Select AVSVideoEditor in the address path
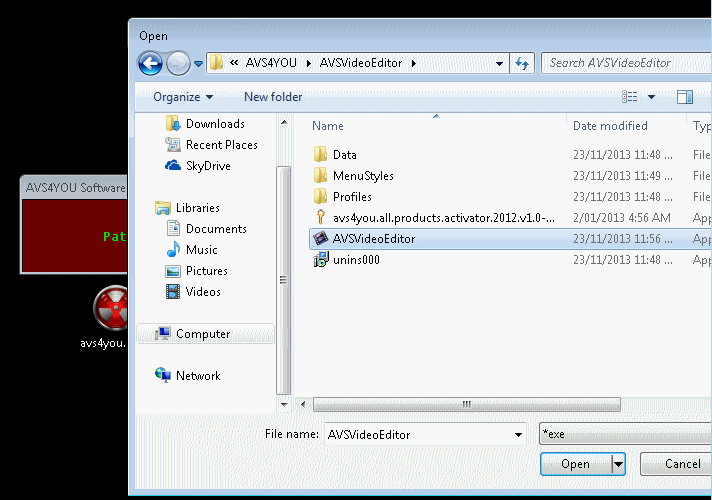Screen dimensions: 712x500 coord(361,63)
